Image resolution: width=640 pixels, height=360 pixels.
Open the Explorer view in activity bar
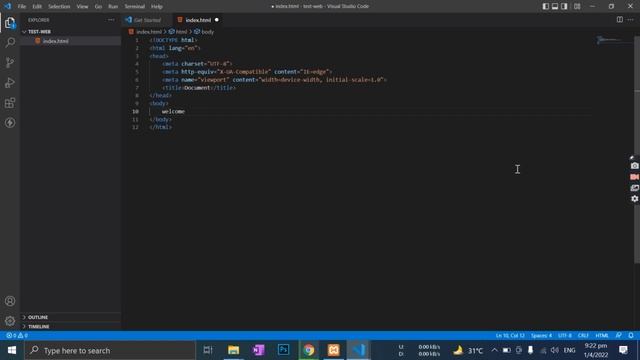point(10,23)
